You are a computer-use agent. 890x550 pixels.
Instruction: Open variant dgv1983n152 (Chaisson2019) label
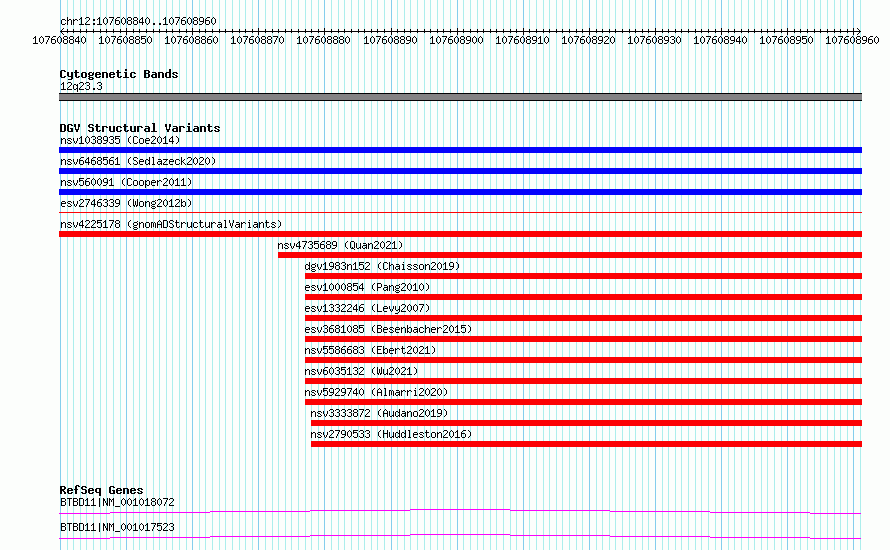coord(382,266)
